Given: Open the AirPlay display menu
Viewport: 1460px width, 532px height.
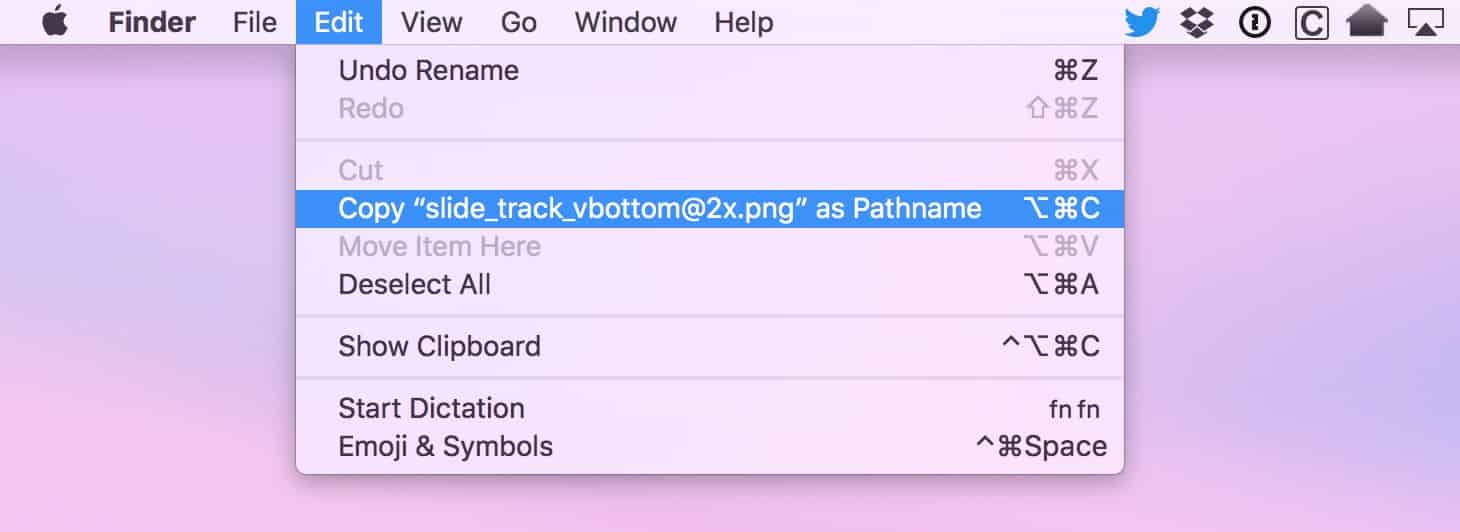Looking at the screenshot, I should pos(1425,22).
